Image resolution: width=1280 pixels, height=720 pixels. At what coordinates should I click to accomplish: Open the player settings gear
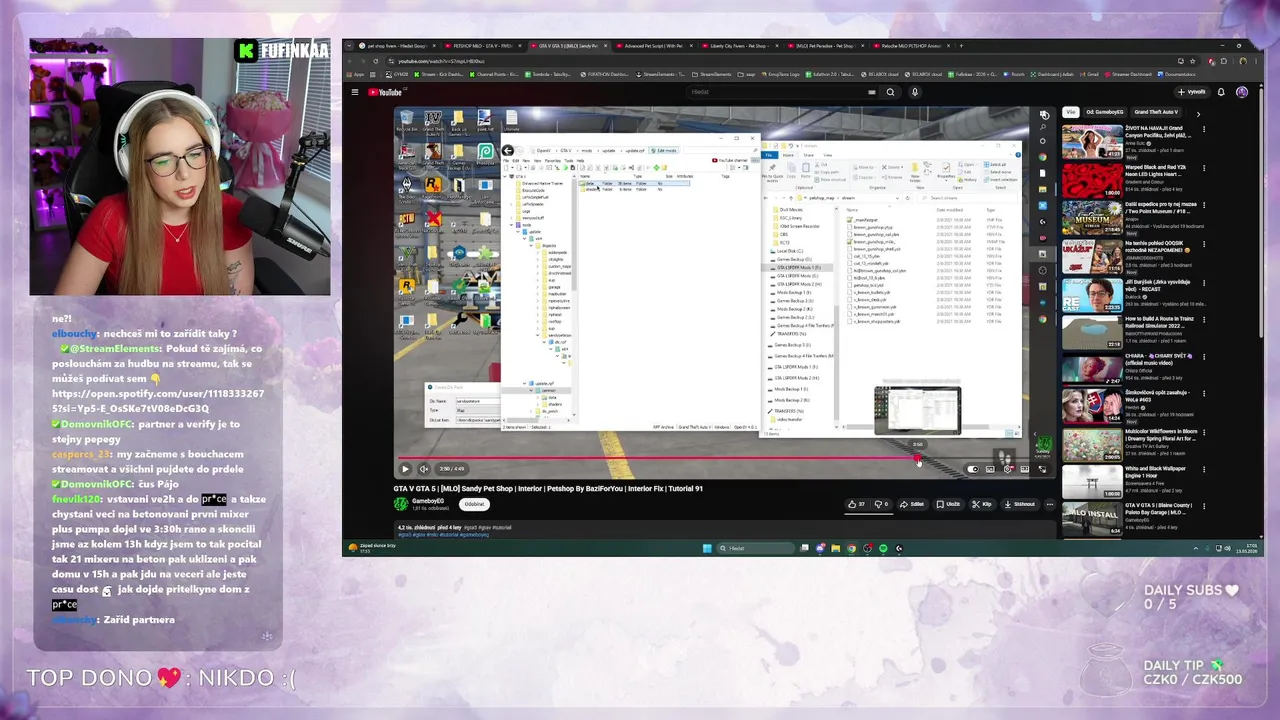pyautogui.click(x=1007, y=469)
